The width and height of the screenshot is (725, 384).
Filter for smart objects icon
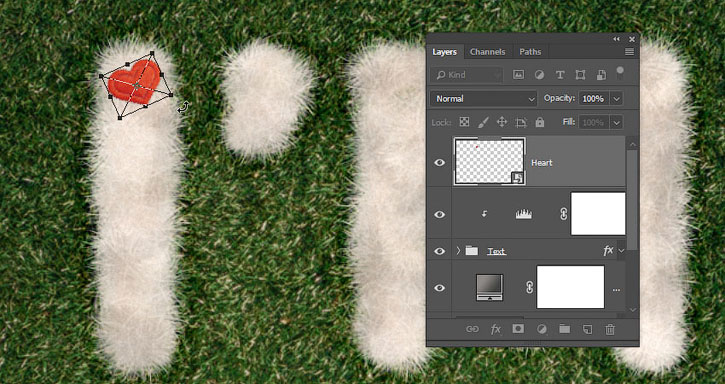[601, 75]
